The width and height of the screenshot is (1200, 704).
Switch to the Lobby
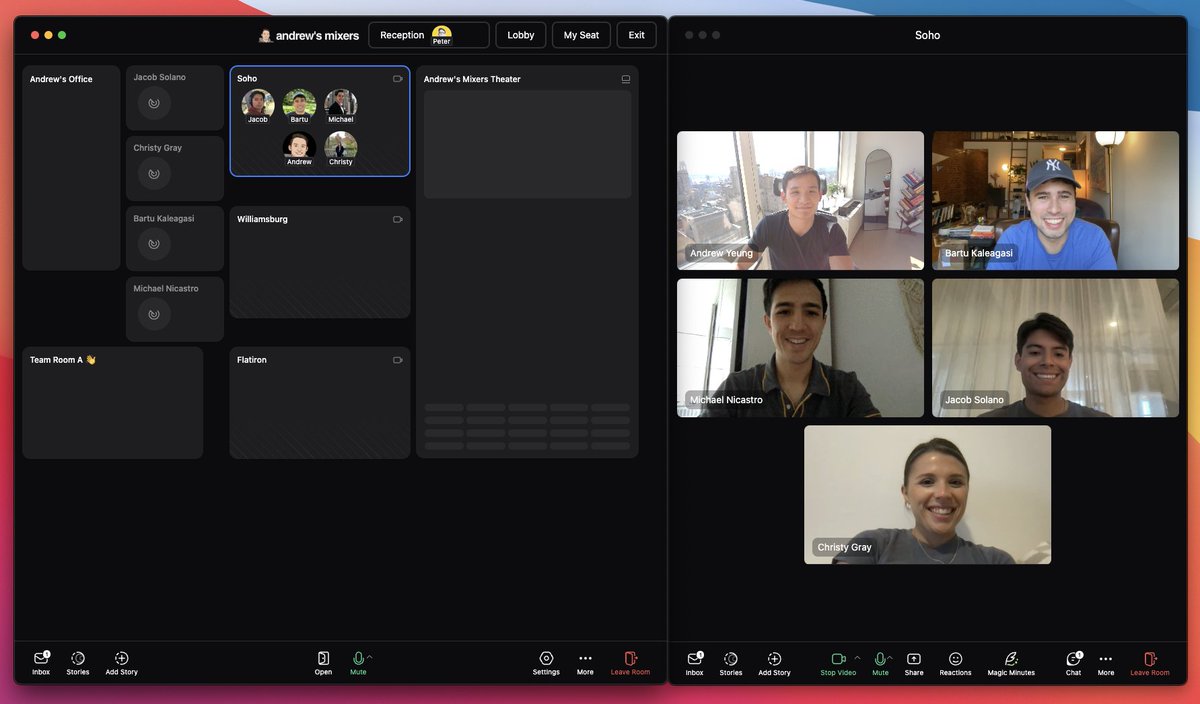[x=520, y=34]
